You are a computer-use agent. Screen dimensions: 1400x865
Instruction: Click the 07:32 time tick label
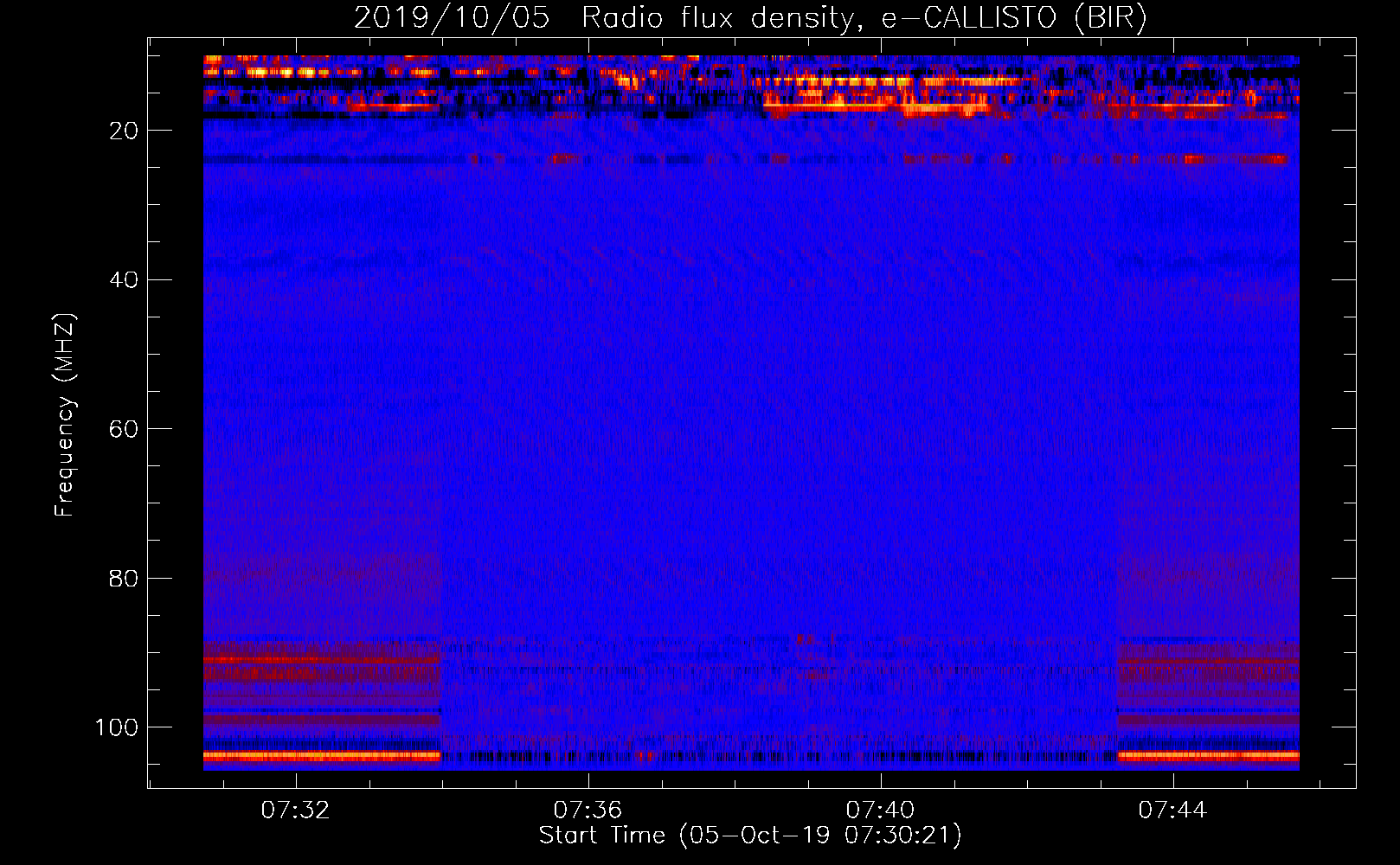[296, 811]
